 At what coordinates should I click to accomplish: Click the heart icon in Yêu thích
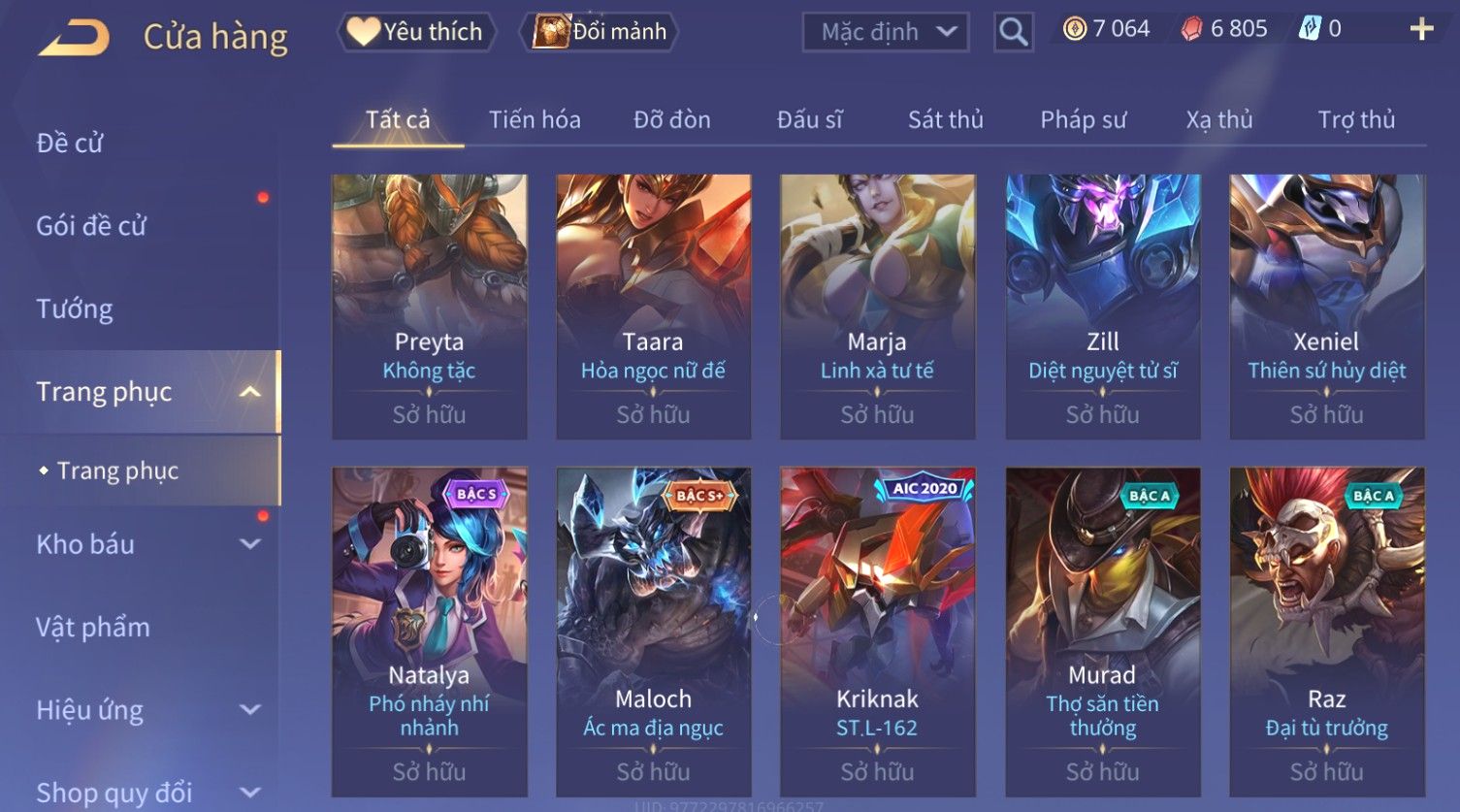[363, 31]
